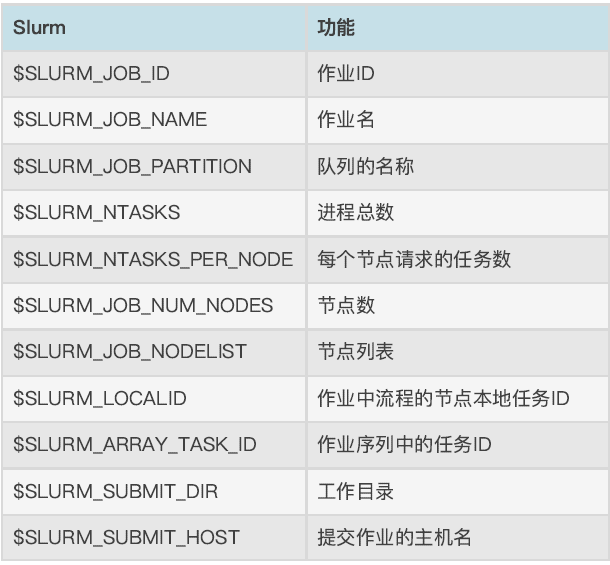Select the $SLURM_JOB_NUM_NODES cell
This screenshot has height=565, width=610.
tap(154, 306)
